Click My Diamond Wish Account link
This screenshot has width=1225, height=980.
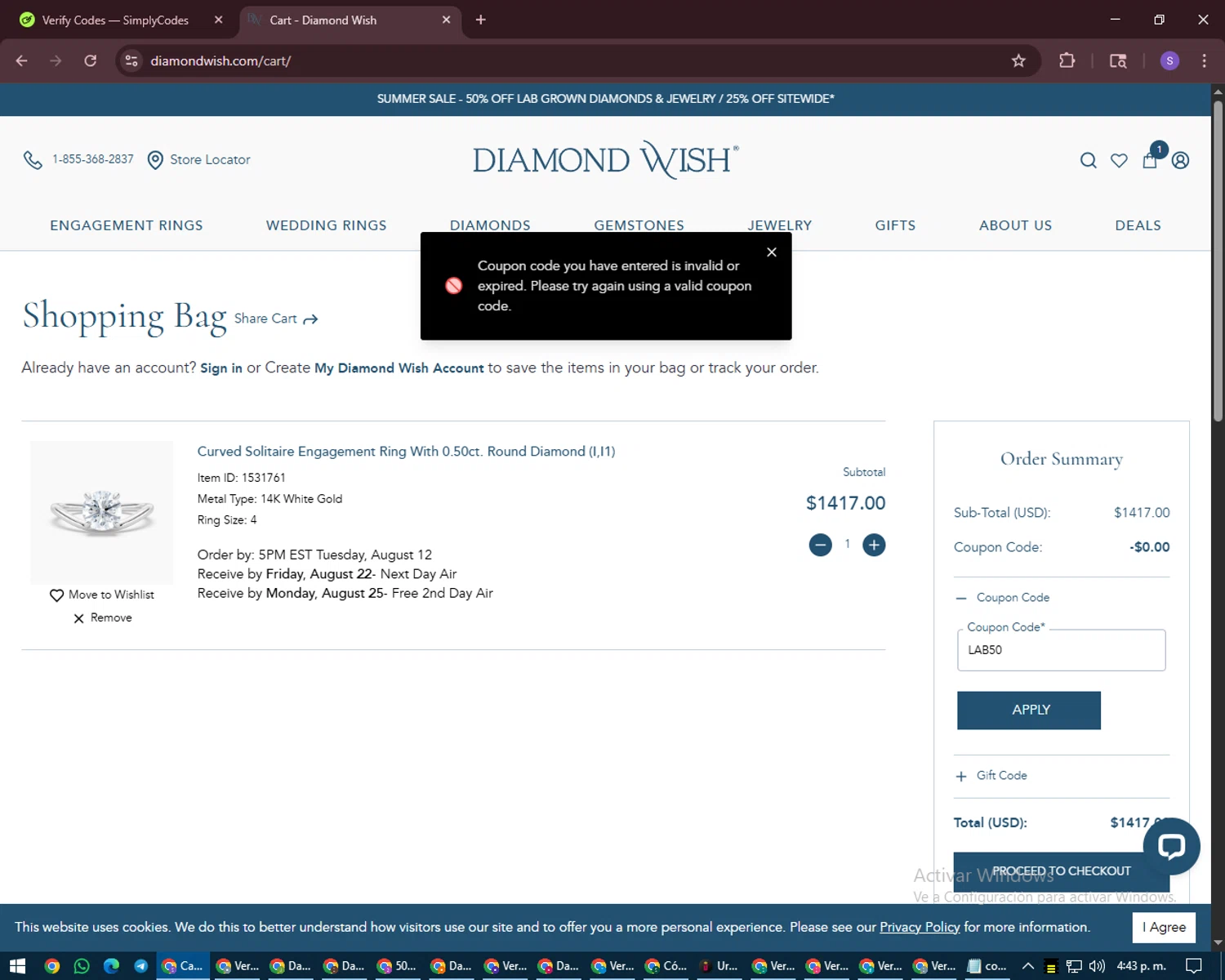pyautogui.click(x=399, y=368)
